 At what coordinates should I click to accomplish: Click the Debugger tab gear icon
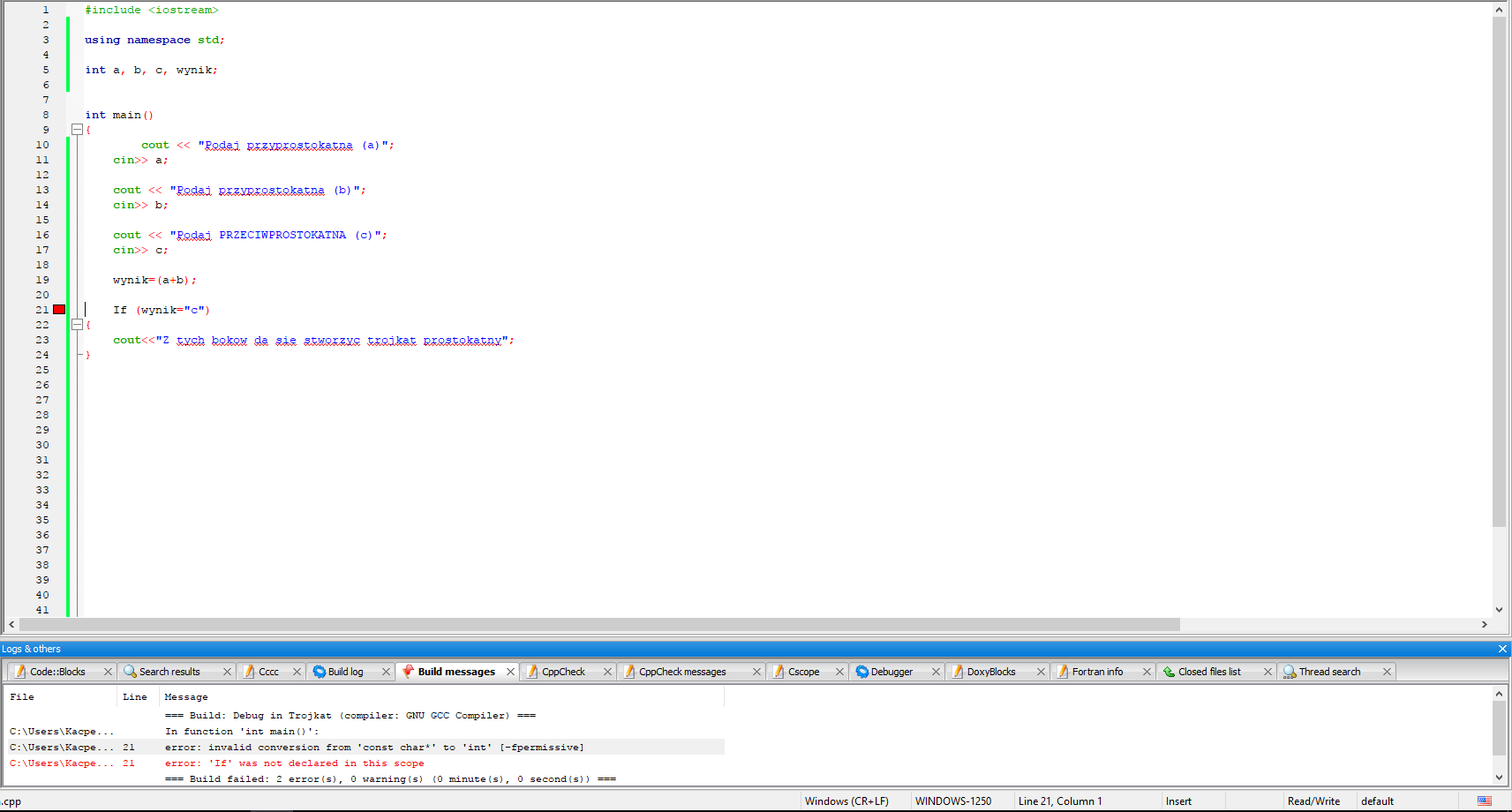(862, 672)
